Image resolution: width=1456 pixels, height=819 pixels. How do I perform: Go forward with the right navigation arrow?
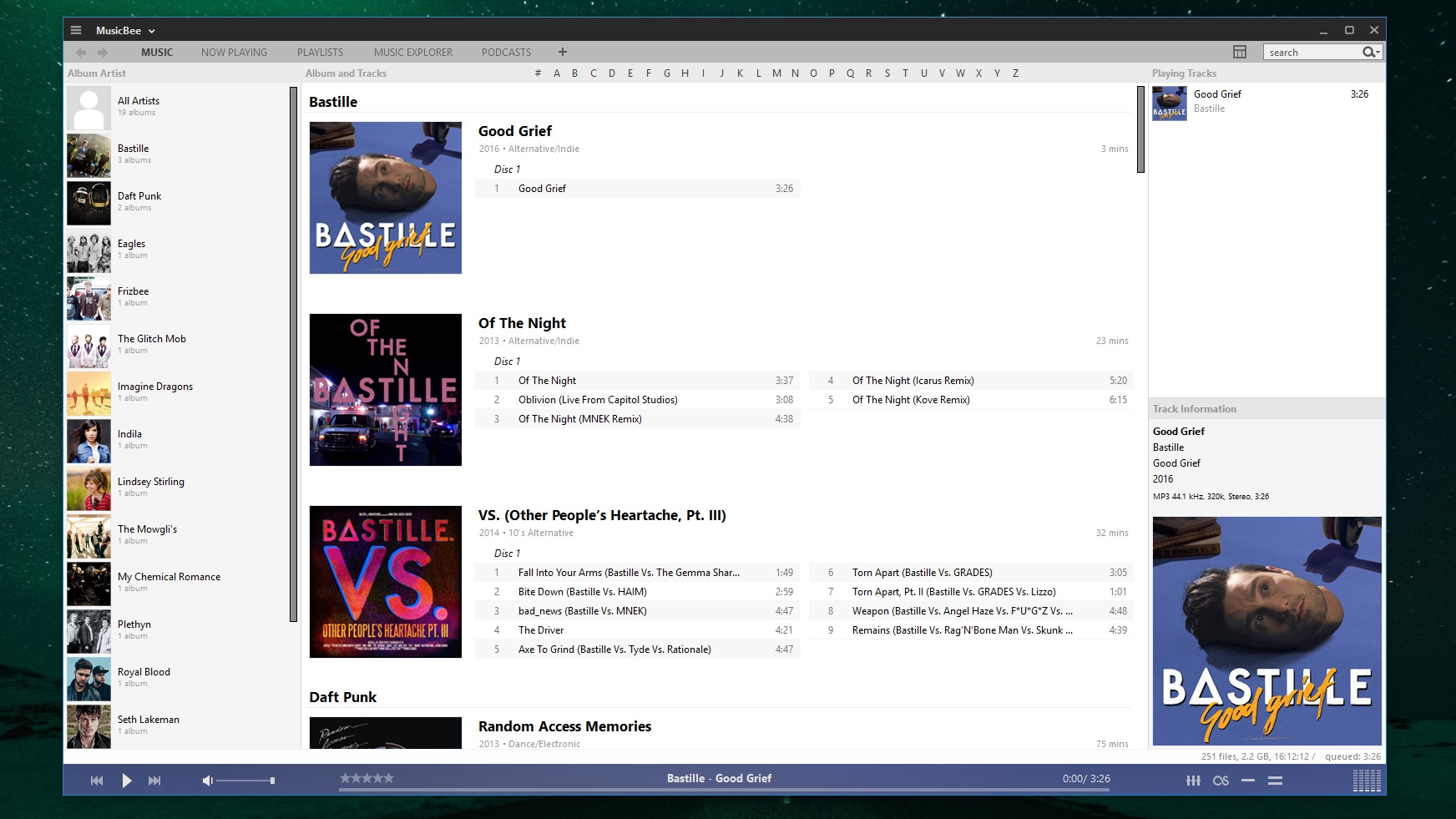tap(103, 52)
